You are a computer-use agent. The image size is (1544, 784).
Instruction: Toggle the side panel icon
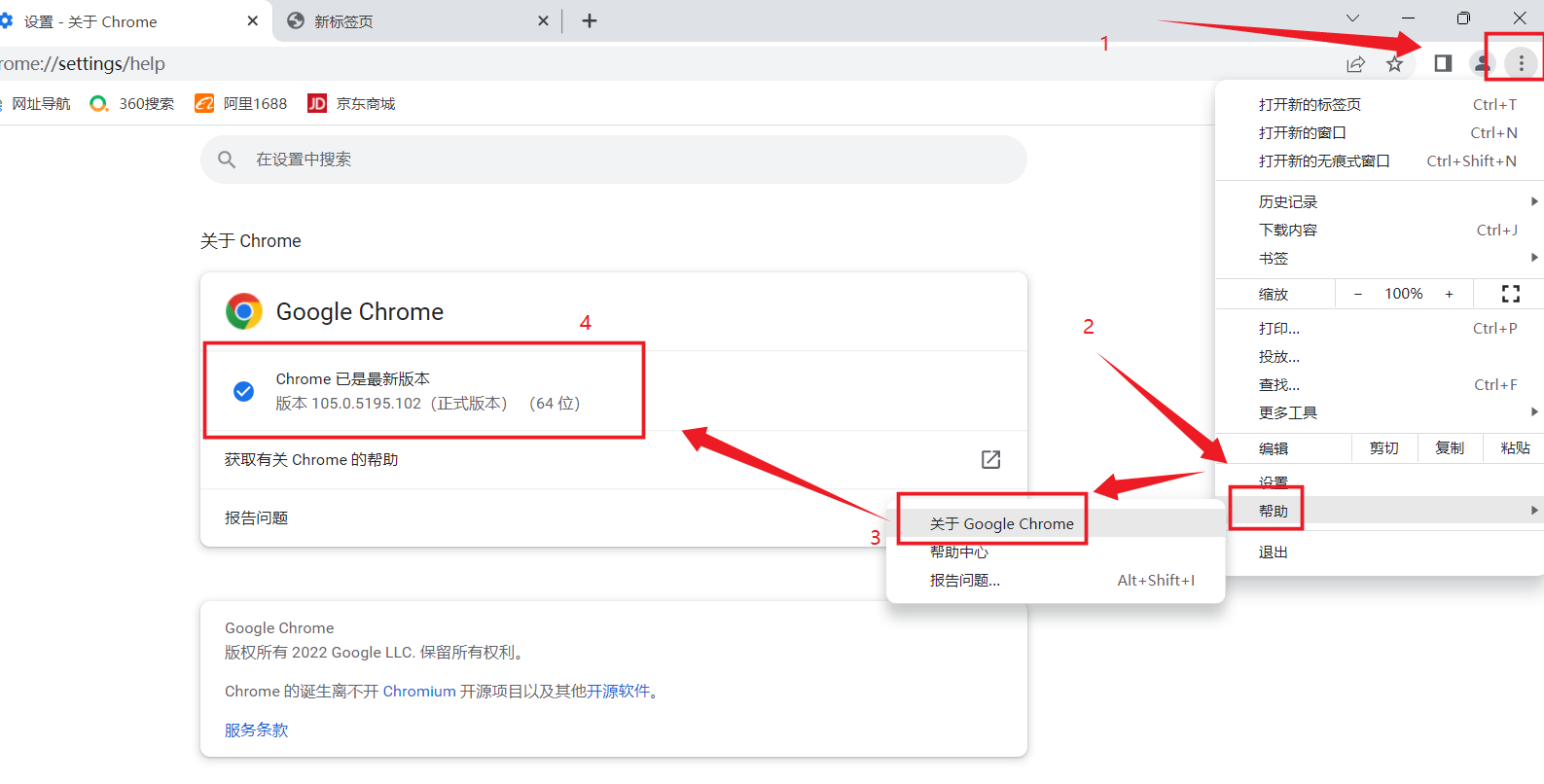[1443, 63]
